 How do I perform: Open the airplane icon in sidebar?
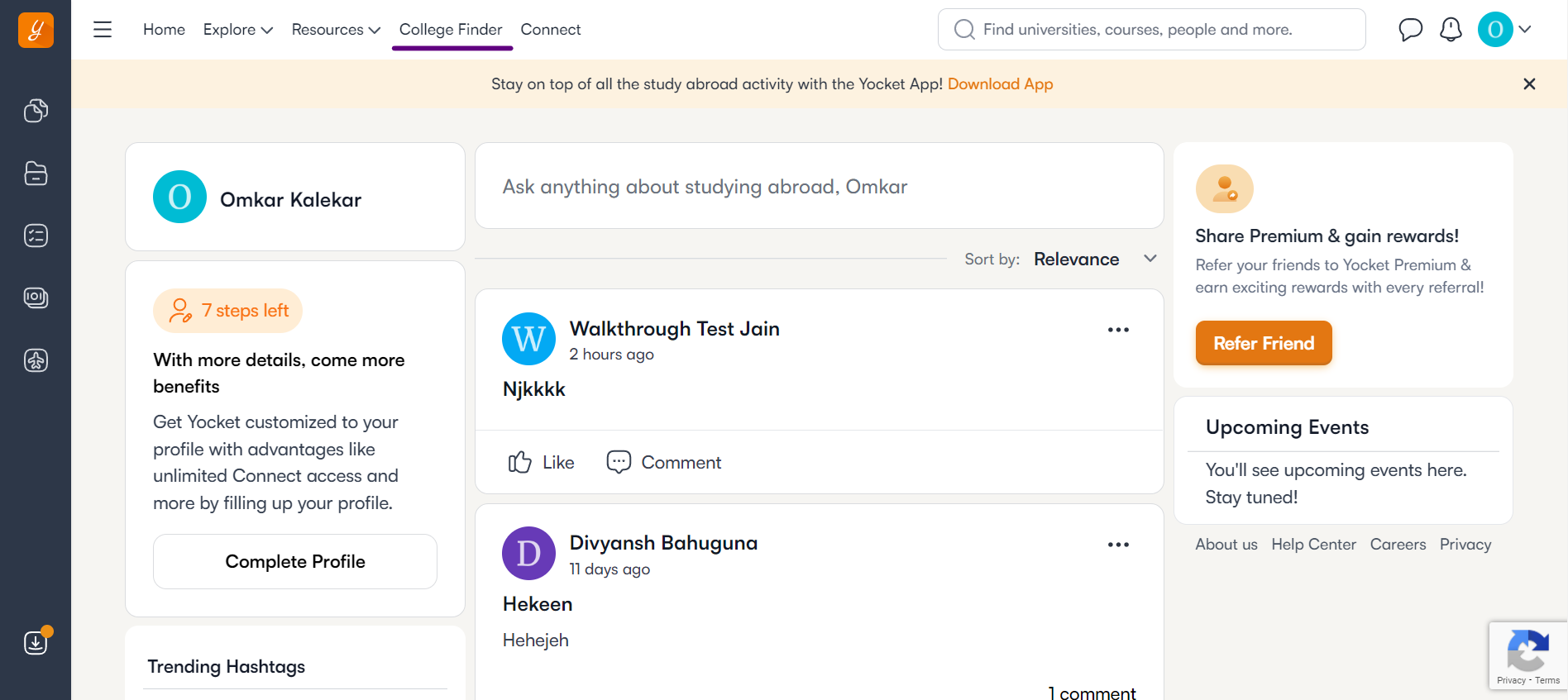tap(36, 360)
